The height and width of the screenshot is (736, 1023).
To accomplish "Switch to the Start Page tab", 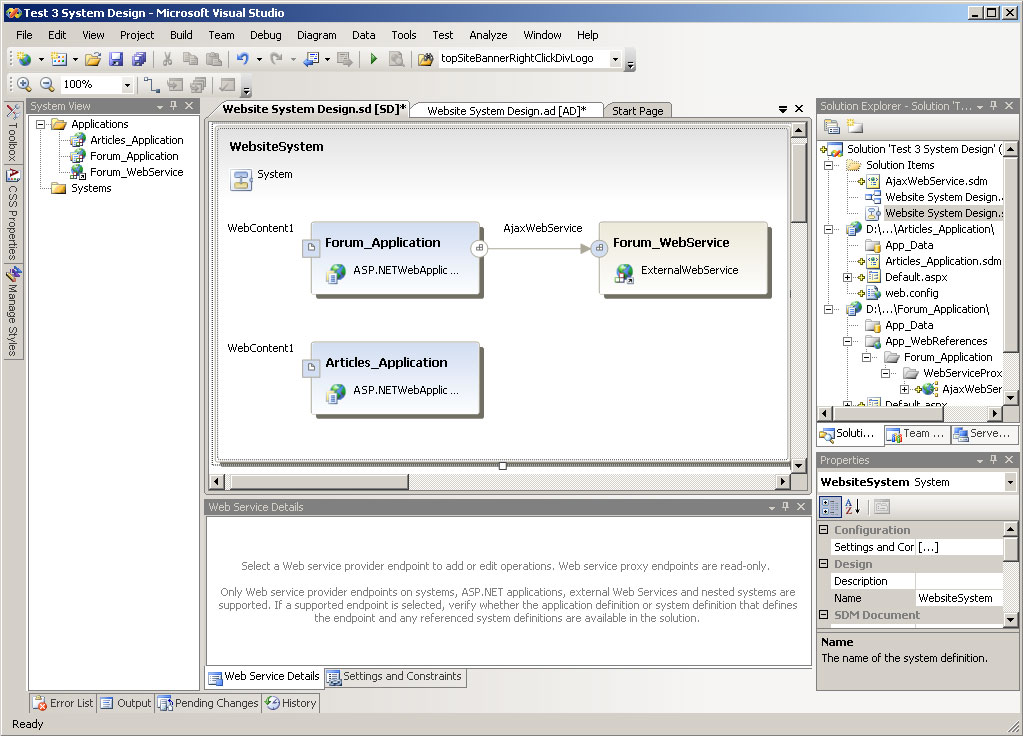I will tap(638, 111).
